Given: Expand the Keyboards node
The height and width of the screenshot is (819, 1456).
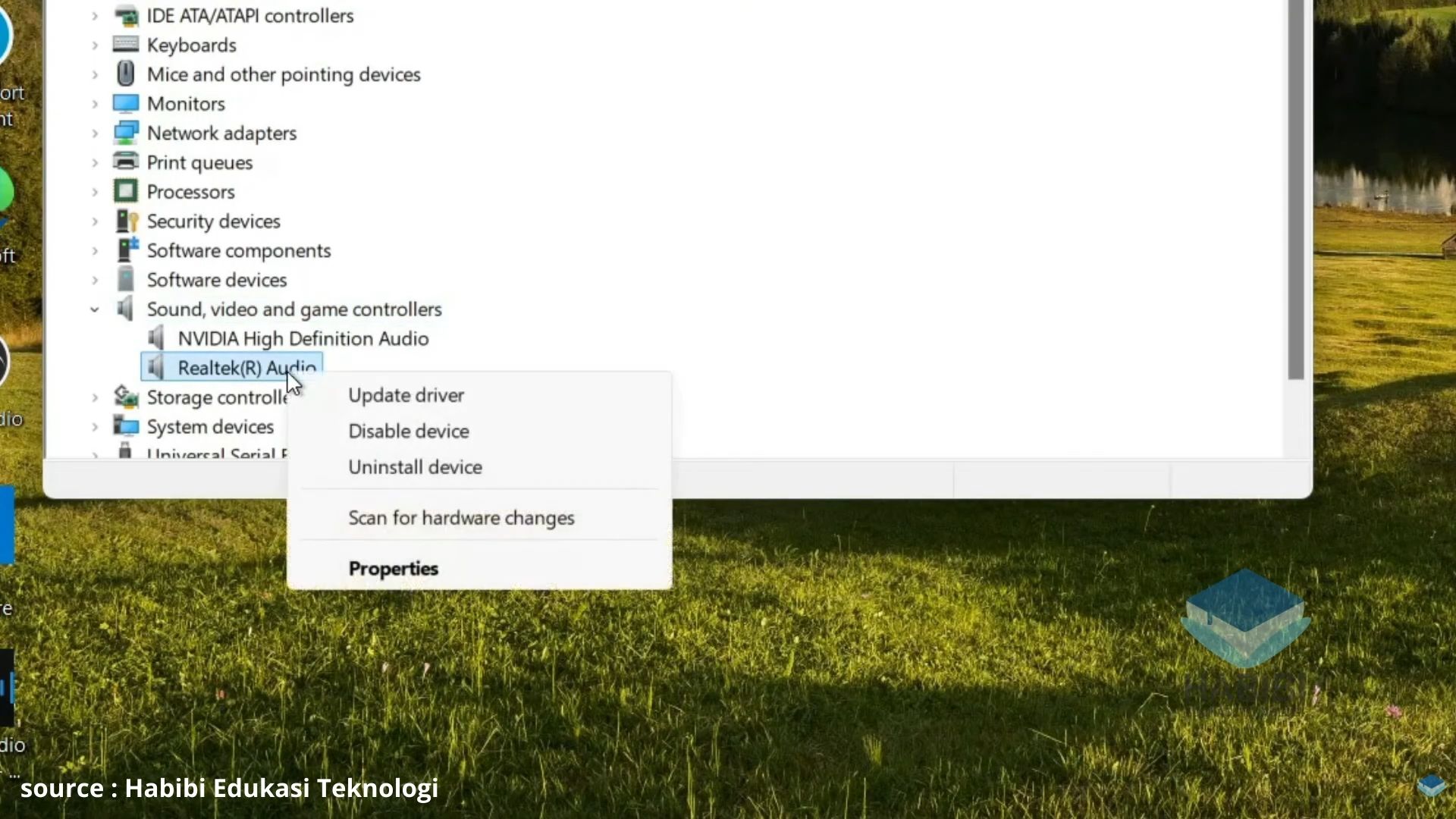Looking at the screenshot, I should [95, 45].
